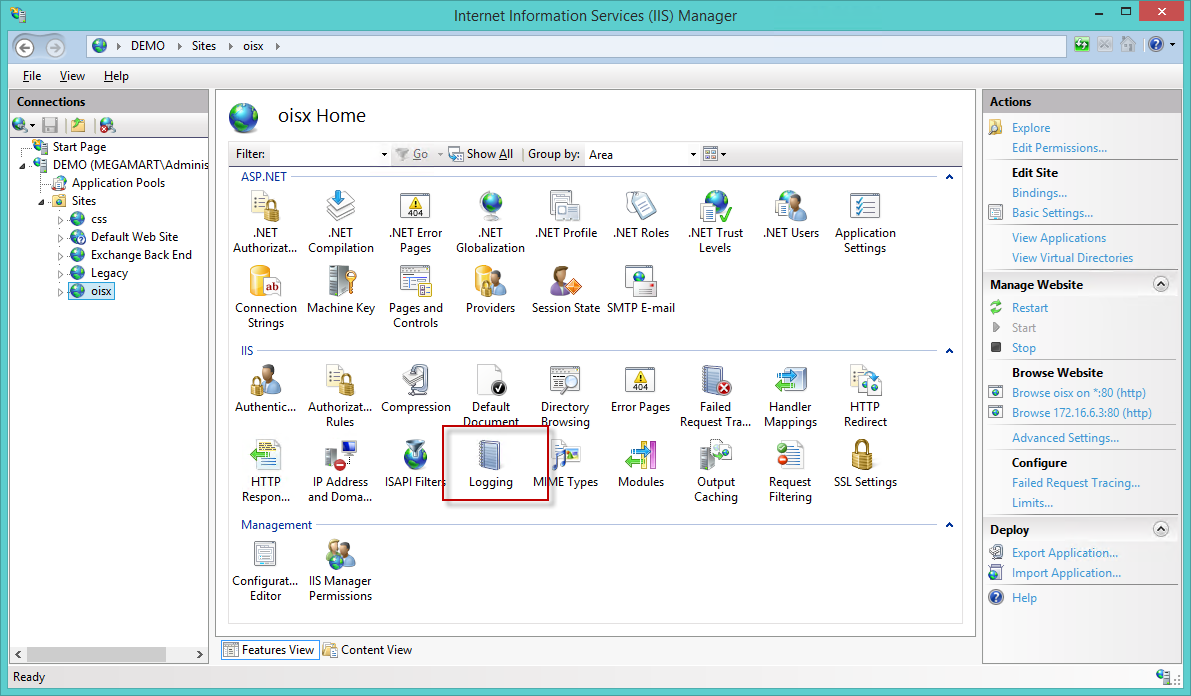Open .NET Trust Levels feature
This screenshot has height=696, width=1191.
pos(716,222)
